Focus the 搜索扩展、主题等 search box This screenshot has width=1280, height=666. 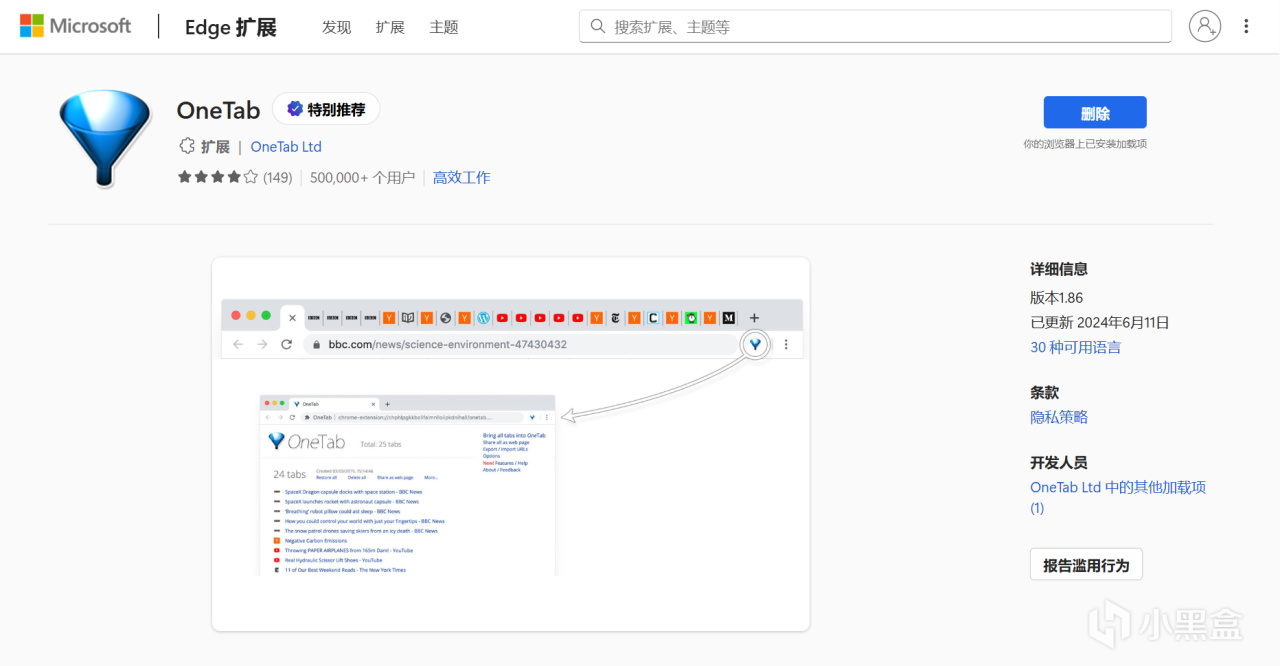875,26
